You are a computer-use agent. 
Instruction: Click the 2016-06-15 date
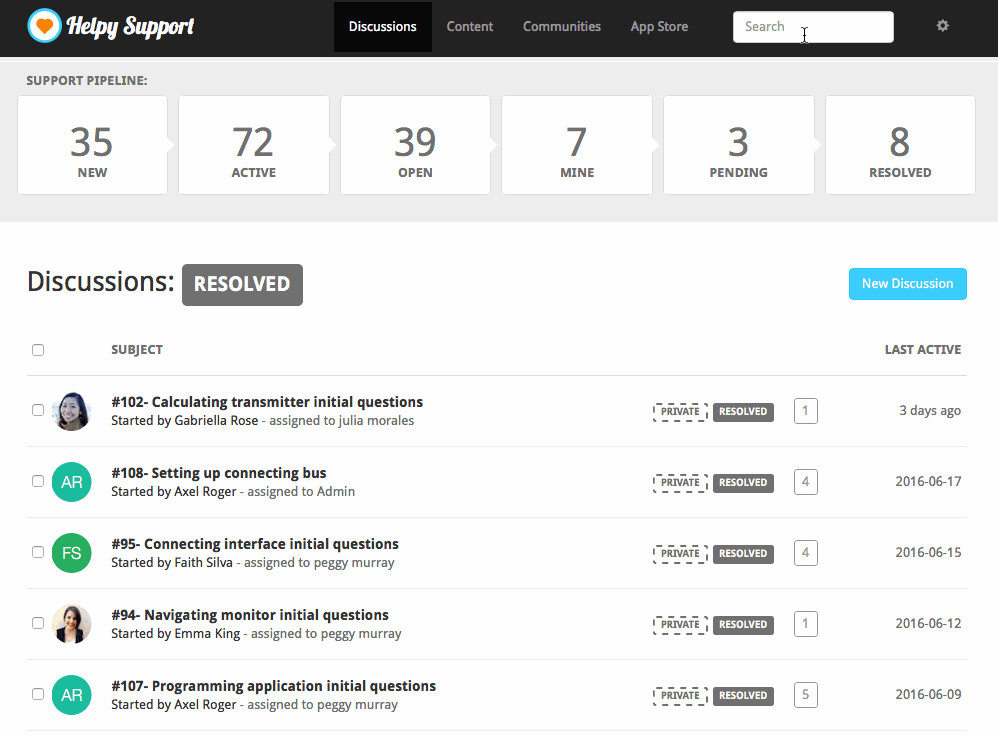[929, 552]
